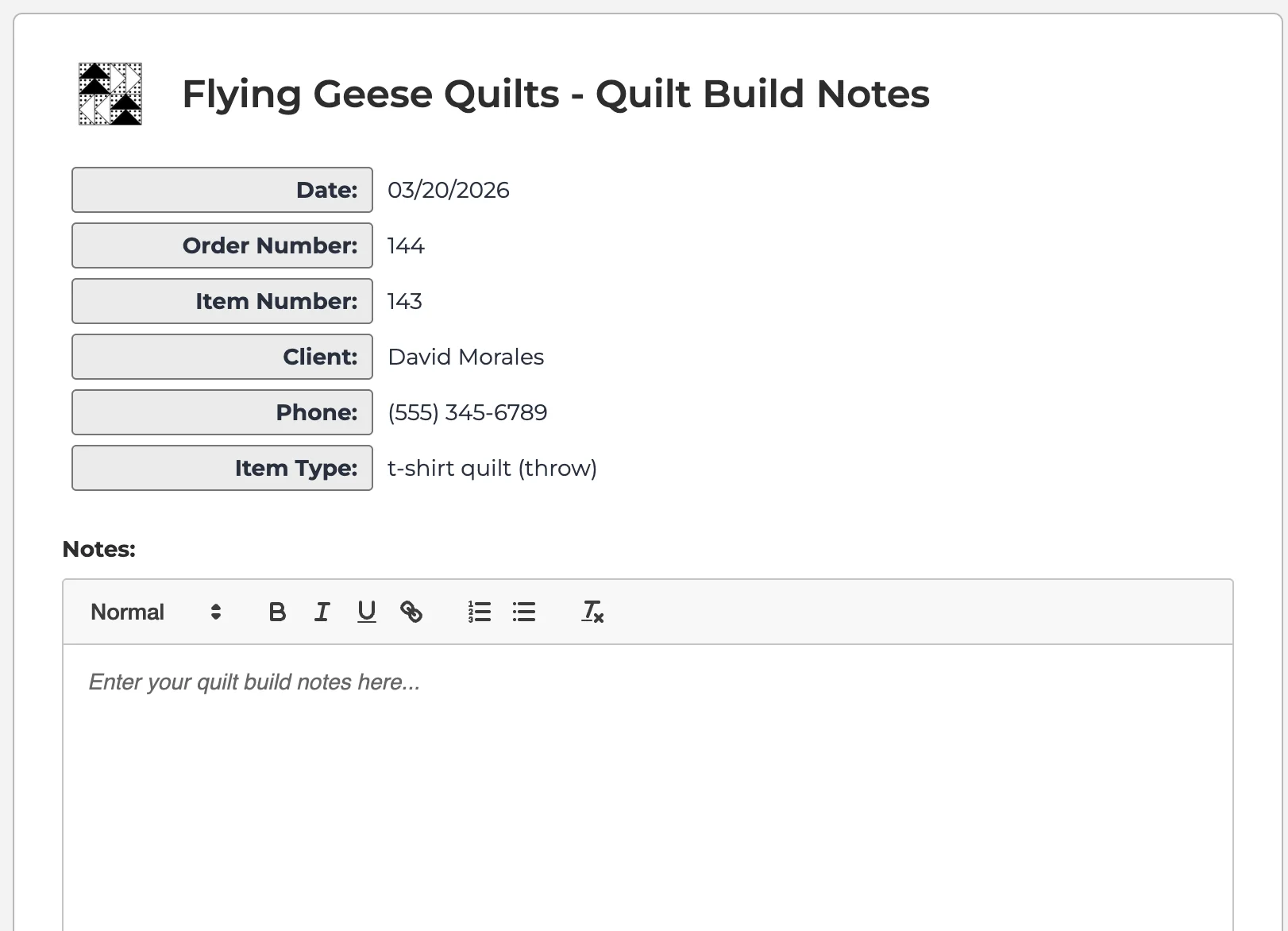The image size is (1288, 931).
Task: Clear text formatting with the Tx icon
Action: click(x=591, y=612)
